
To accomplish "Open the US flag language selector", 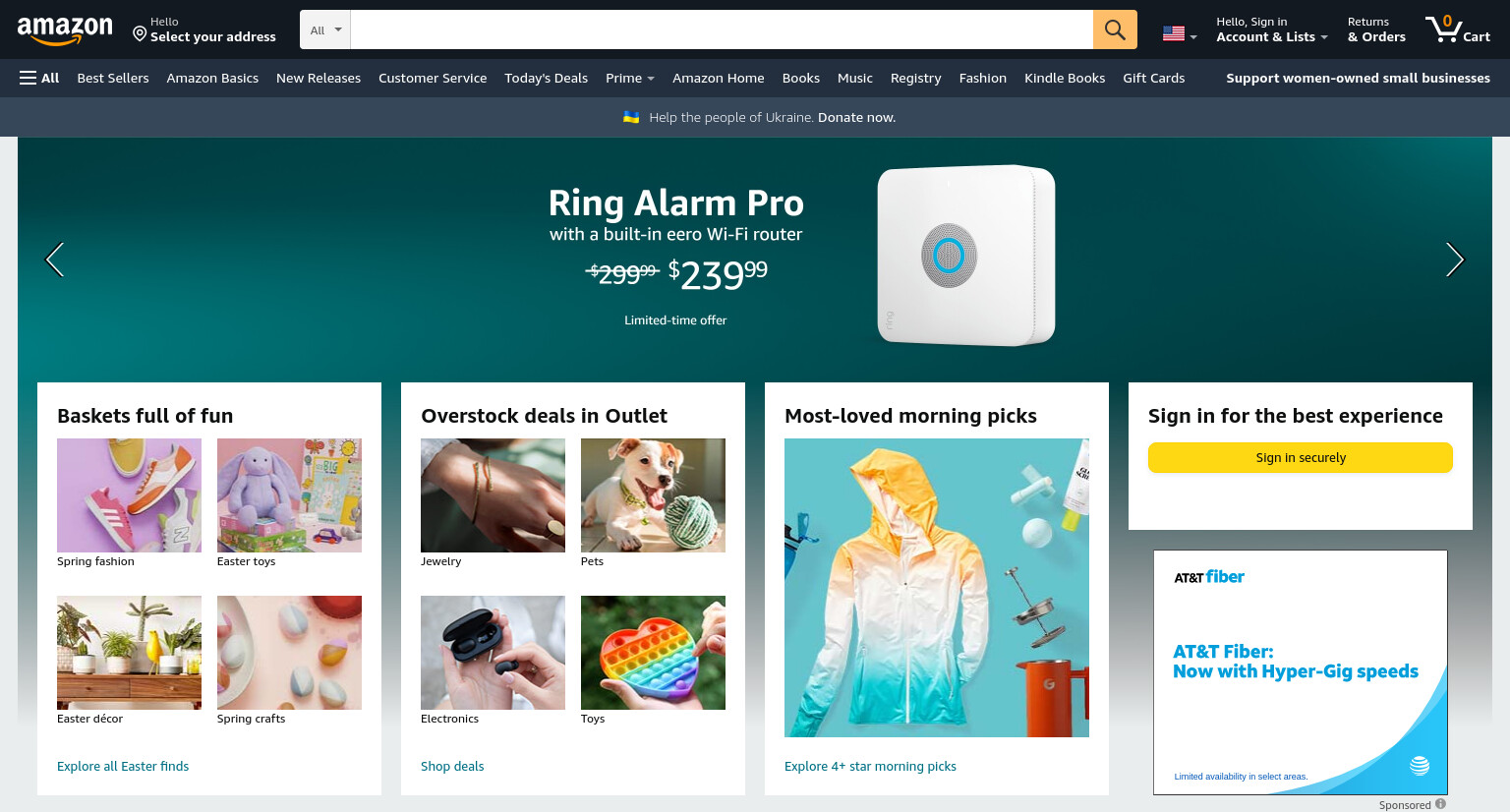I will click(x=1180, y=33).
